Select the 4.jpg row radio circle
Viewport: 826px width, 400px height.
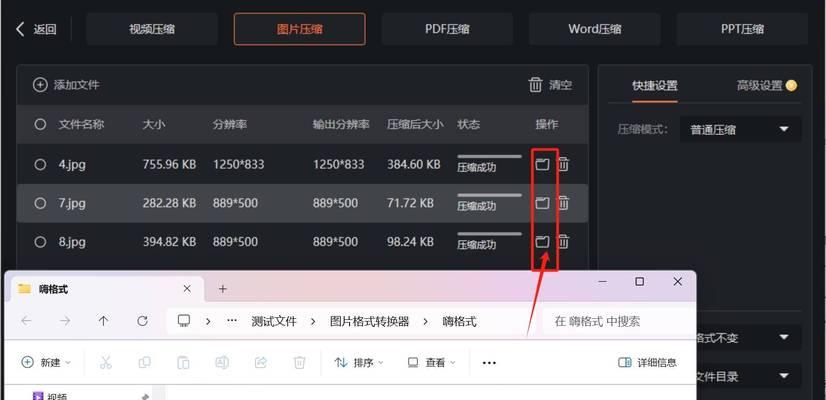(40, 164)
